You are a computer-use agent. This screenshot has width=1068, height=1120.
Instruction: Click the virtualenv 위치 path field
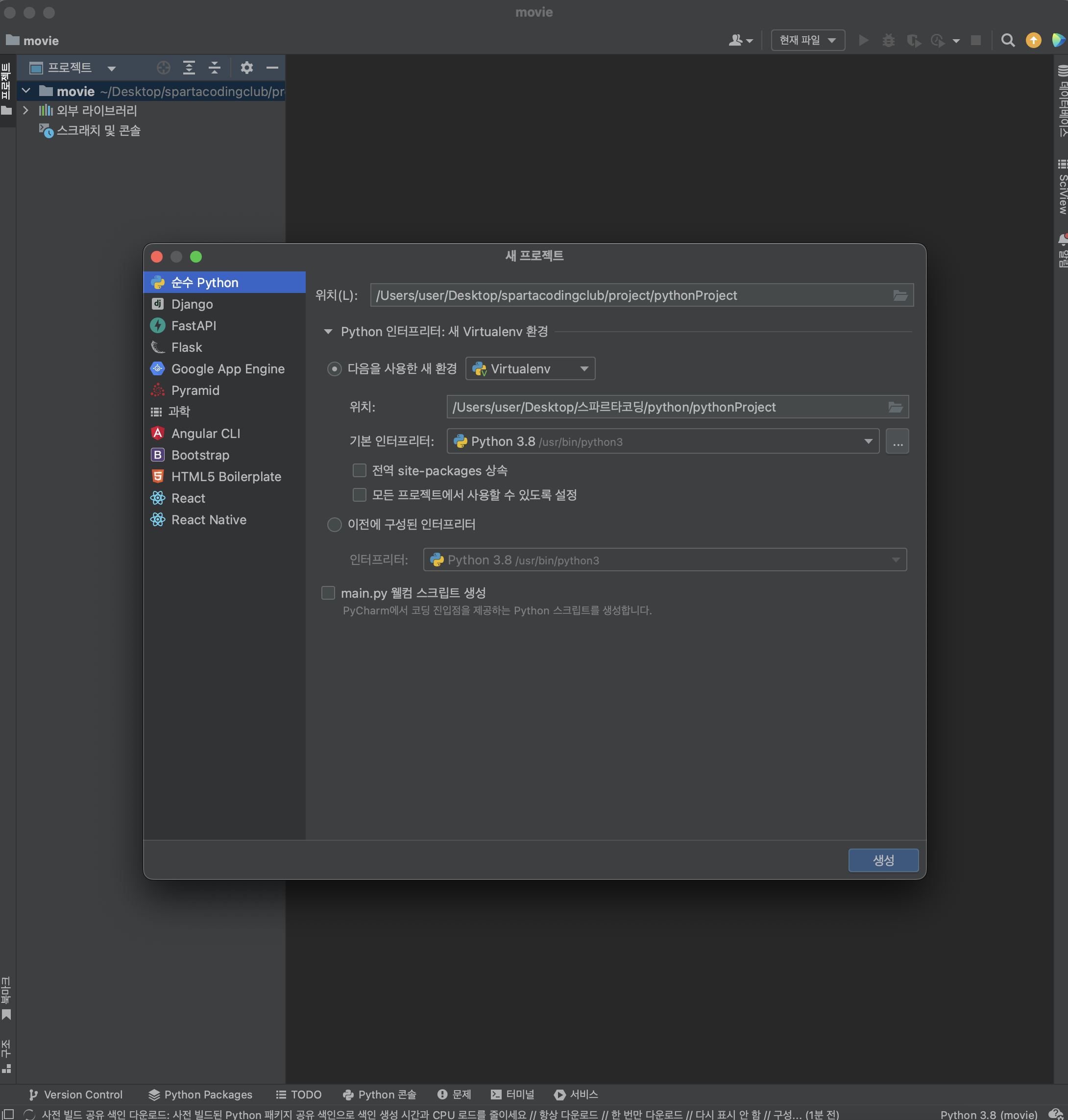678,407
